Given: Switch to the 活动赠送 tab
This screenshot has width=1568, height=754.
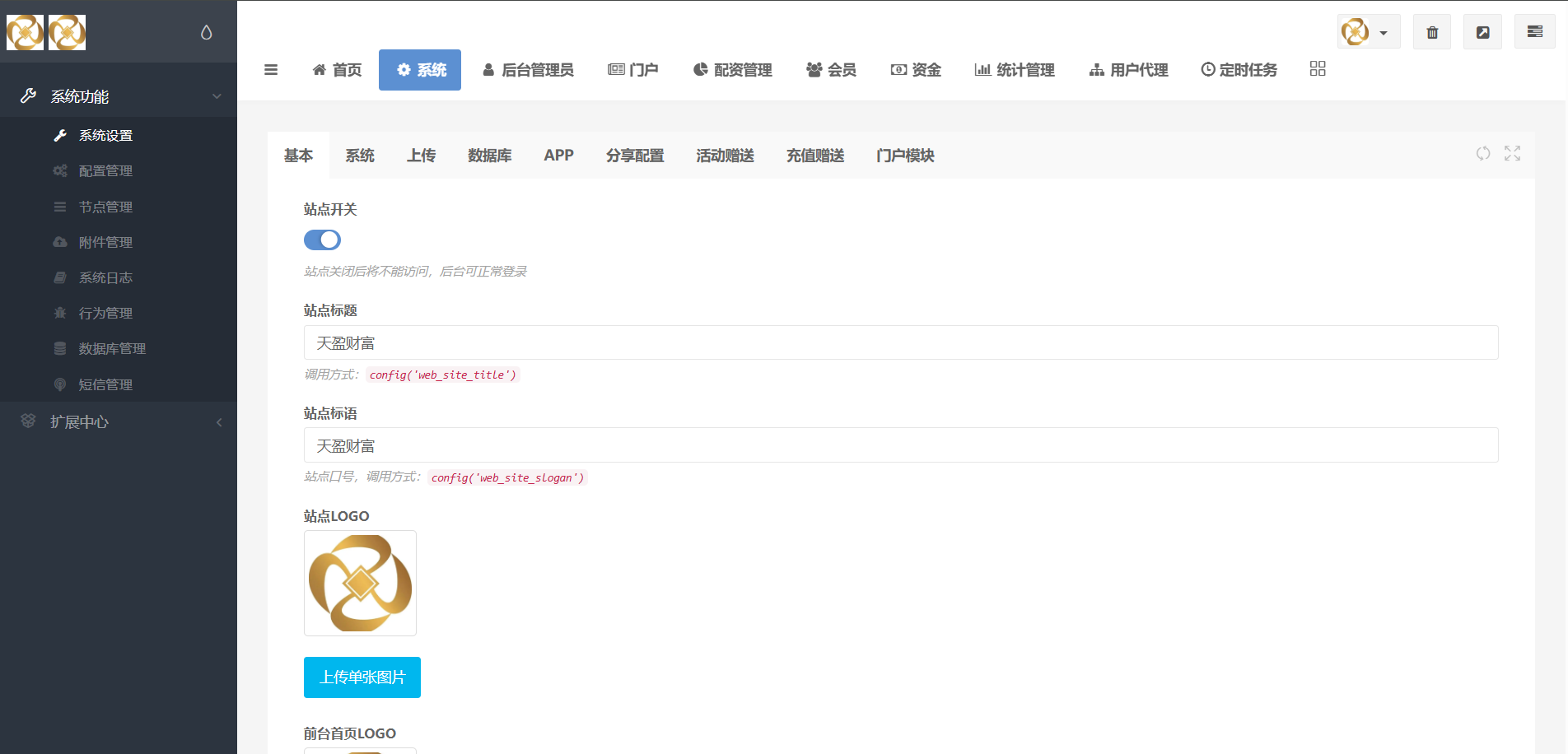Looking at the screenshot, I should [725, 156].
